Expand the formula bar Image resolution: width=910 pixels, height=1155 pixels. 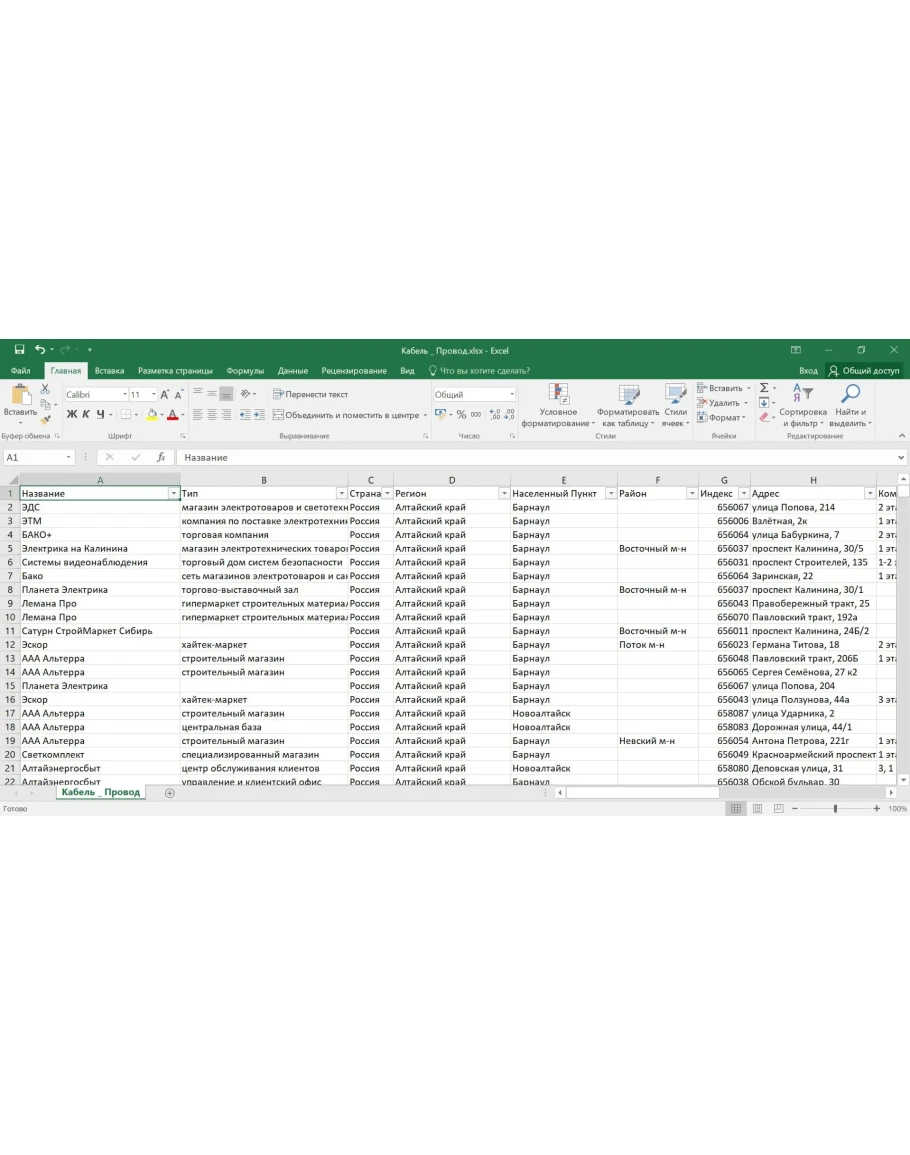click(x=900, y=457)
